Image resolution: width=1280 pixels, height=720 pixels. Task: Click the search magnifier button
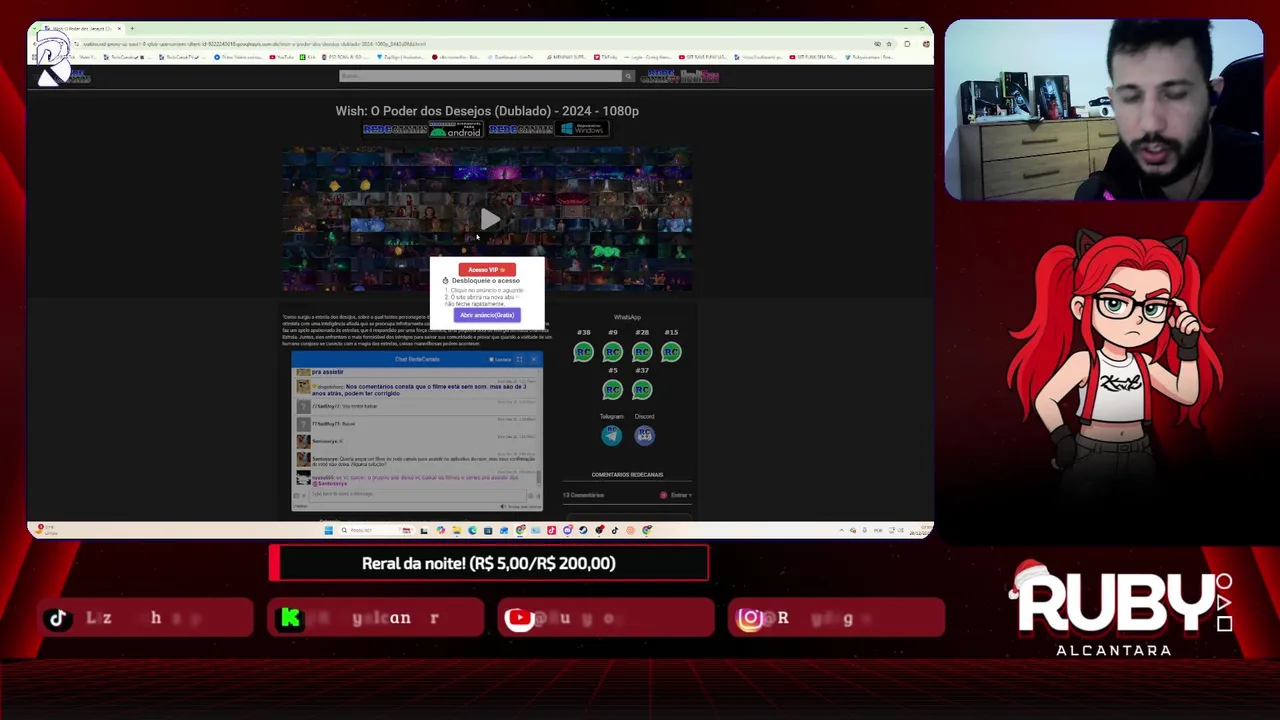pos(628,76)
